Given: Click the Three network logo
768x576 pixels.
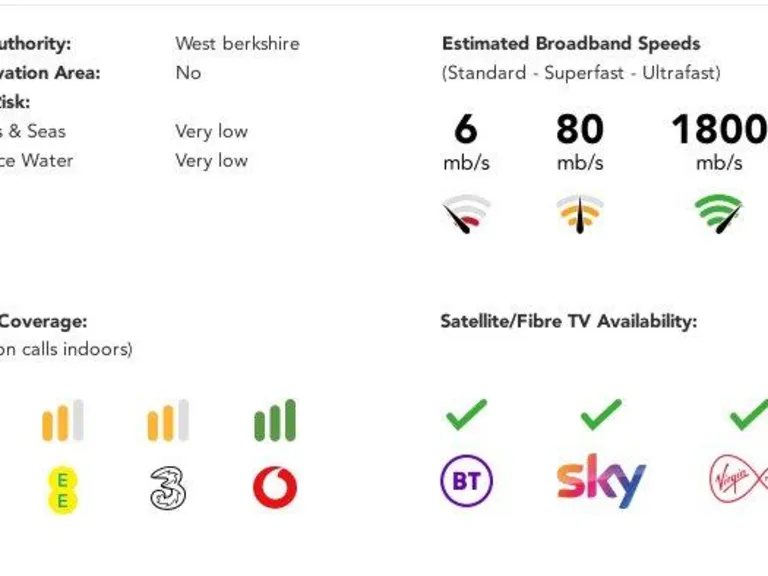Looking at the screenshot, I should pyautogui.click(x=168, y=488).
